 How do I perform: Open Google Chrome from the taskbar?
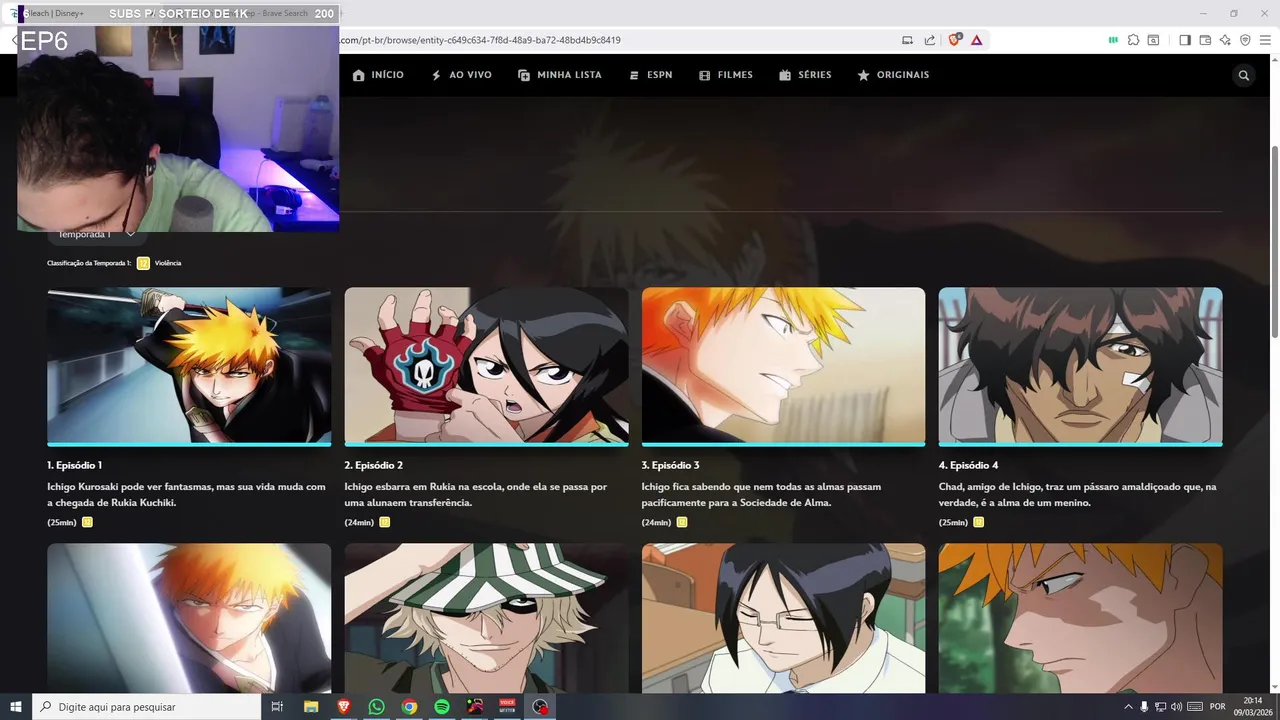pos(409,707)
